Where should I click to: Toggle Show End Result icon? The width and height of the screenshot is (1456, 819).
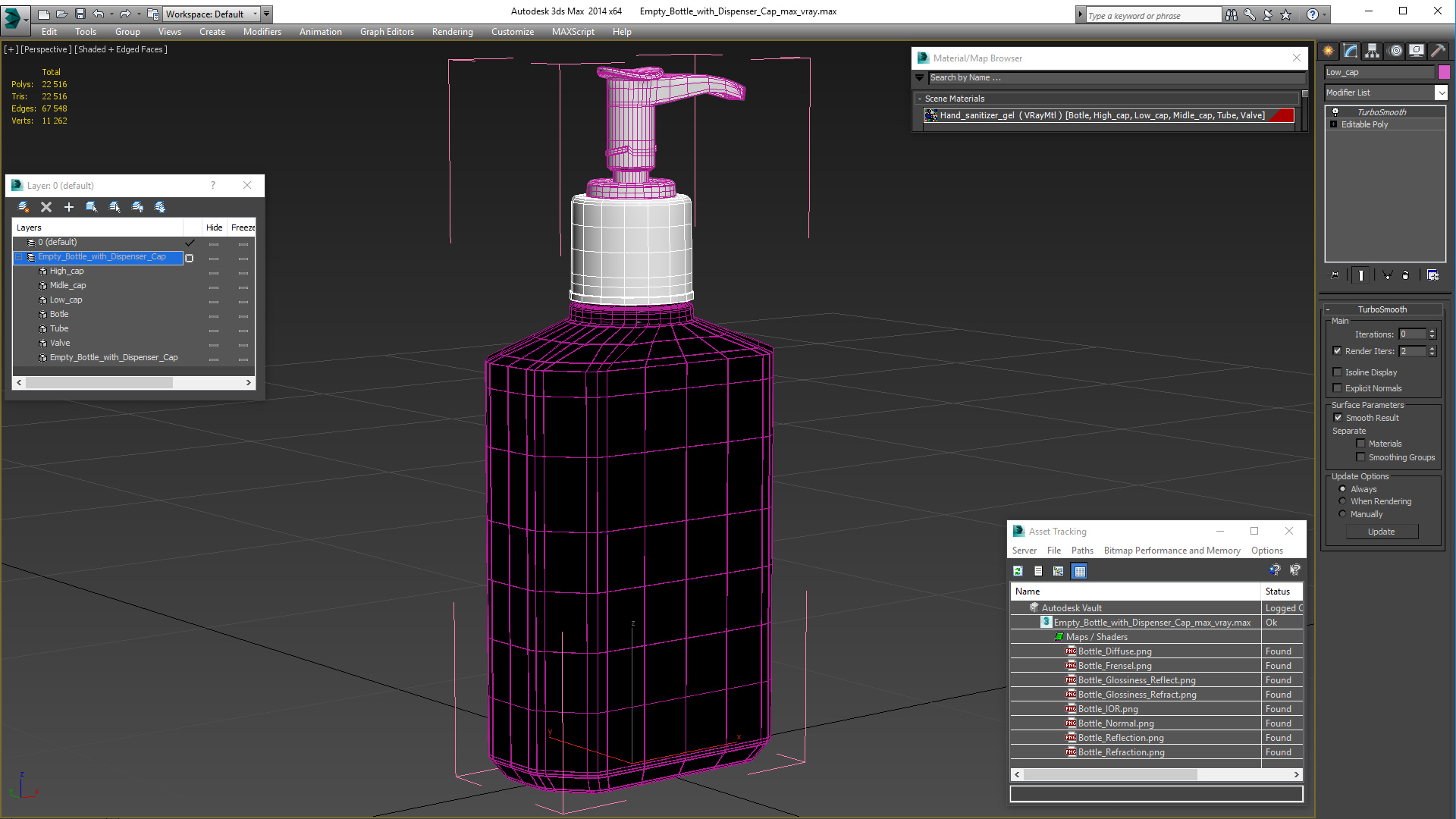(1361, 275)
